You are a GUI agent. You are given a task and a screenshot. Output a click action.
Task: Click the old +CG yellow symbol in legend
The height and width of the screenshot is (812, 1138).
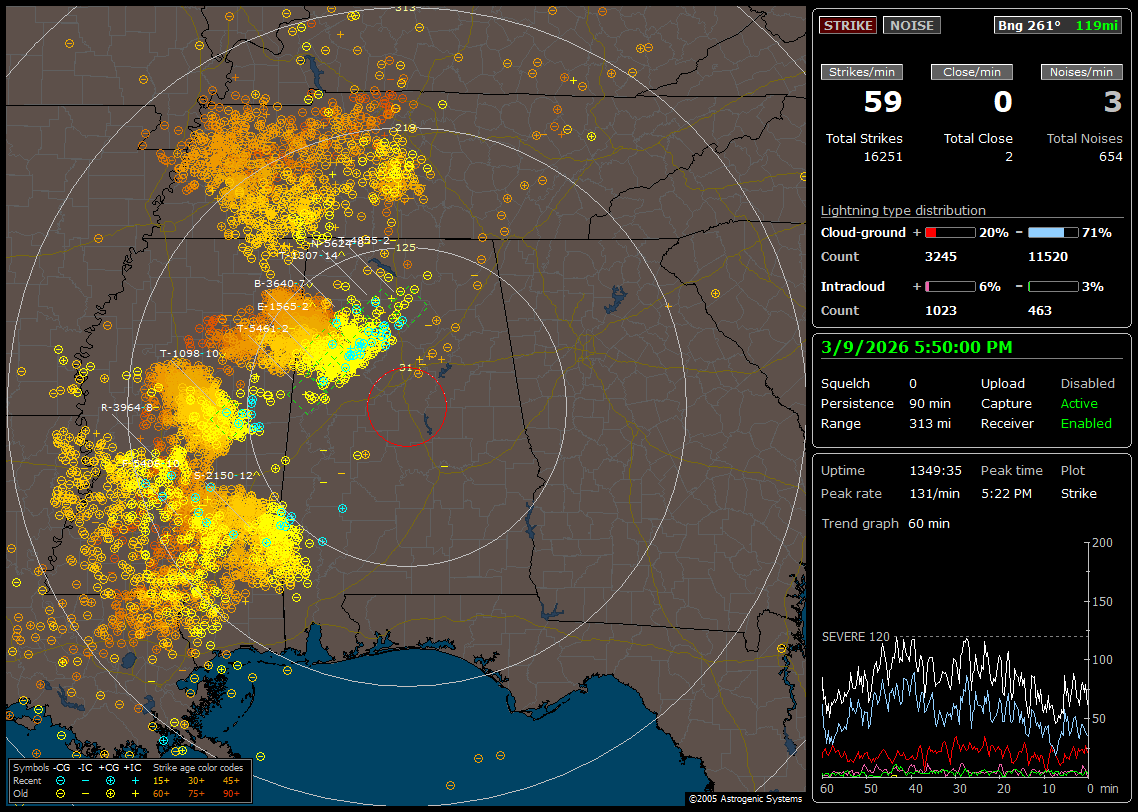point(110,793)
